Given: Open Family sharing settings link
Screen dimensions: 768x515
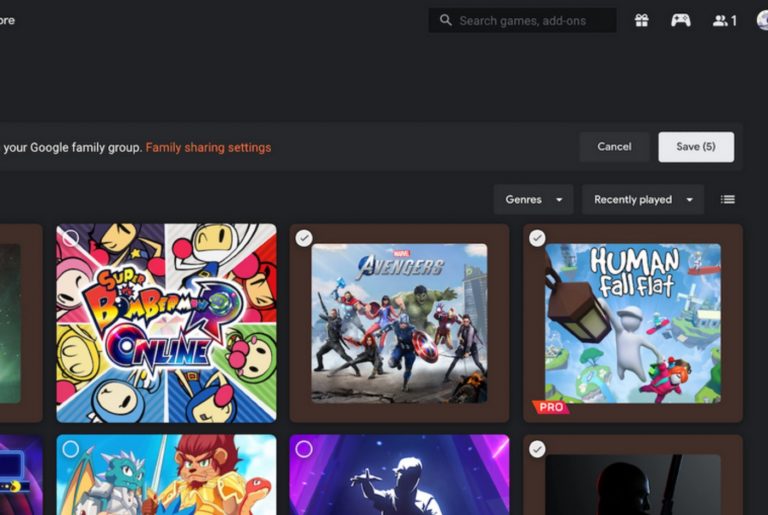Looking at the screenshot, I should coord(208,147).
